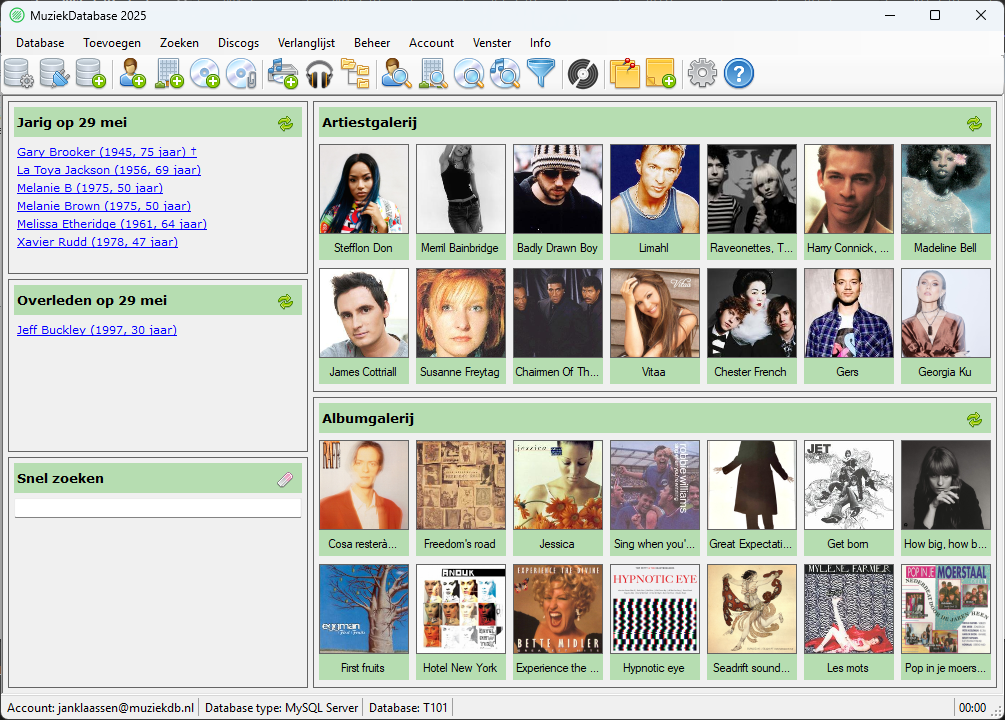Viewport: 1005px width, 720px height.
Task: Open the Beheer menu
Action: [x=372, y=43]
